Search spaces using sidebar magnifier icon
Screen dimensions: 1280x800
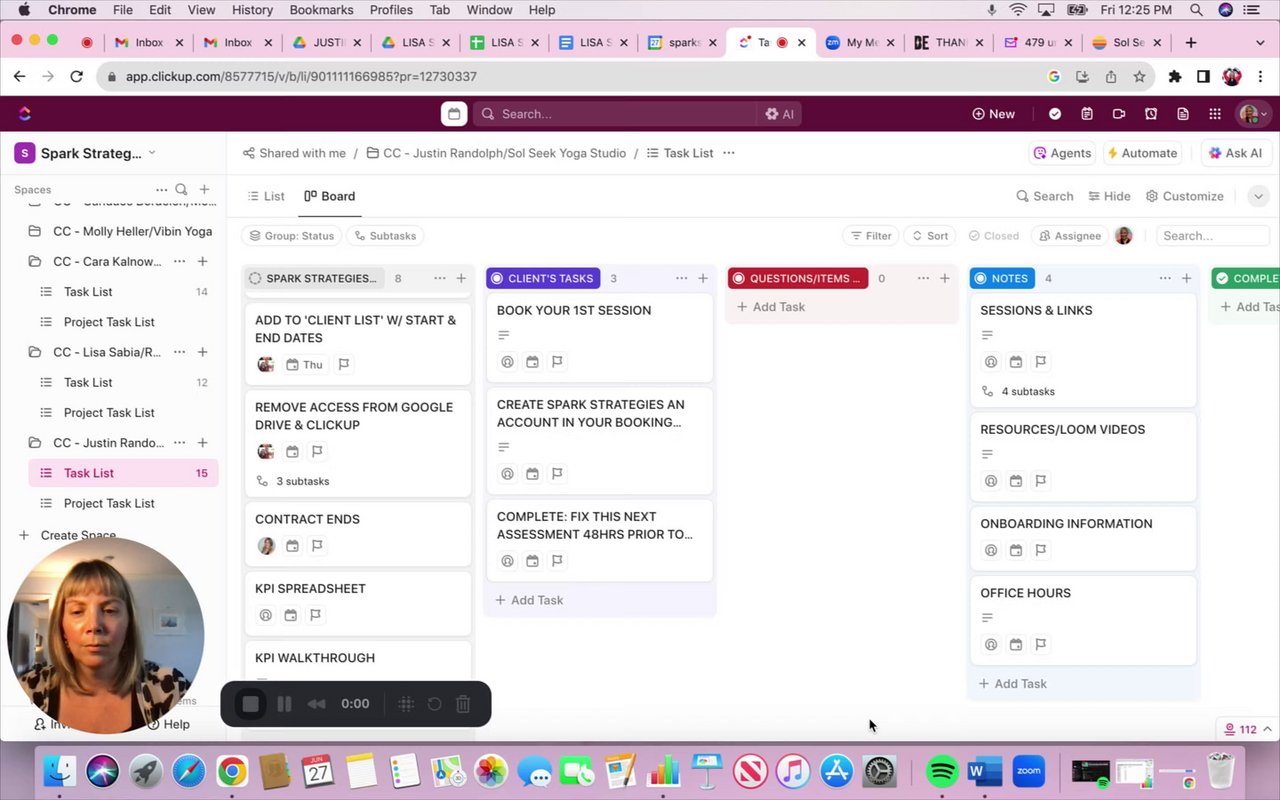[181, 189]
